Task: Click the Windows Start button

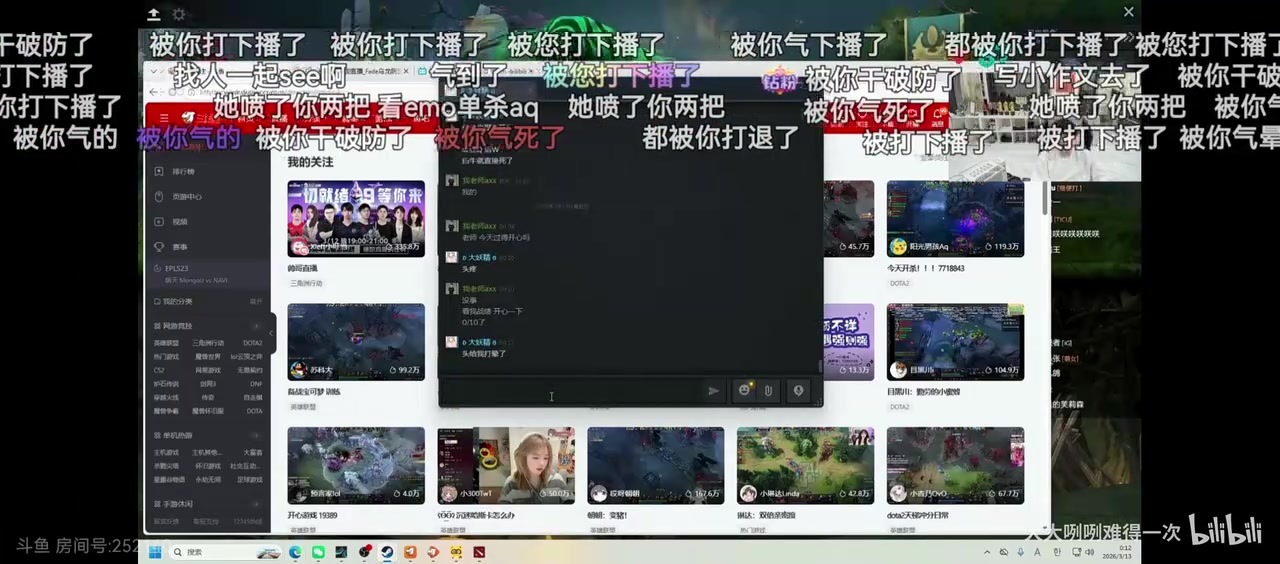Action: 155,552
